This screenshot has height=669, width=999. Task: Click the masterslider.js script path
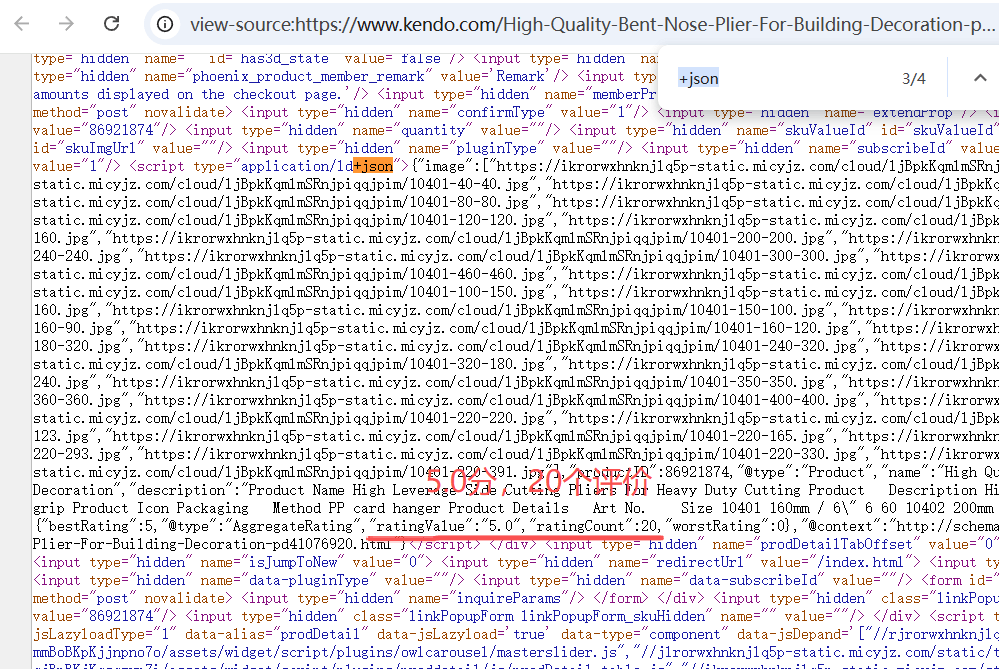coord(325,652)
